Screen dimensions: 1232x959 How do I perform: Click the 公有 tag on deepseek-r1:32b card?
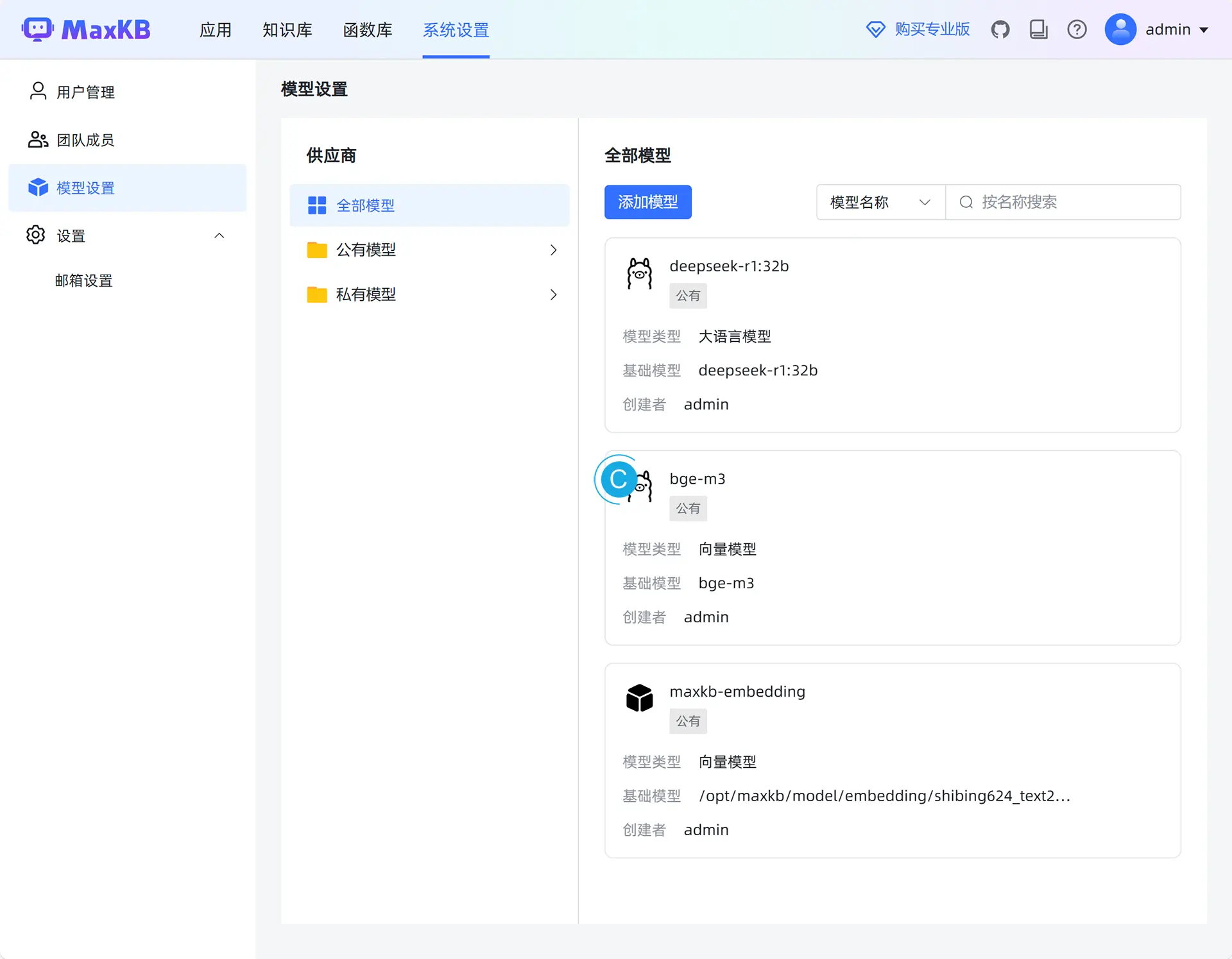click(688, 296)
